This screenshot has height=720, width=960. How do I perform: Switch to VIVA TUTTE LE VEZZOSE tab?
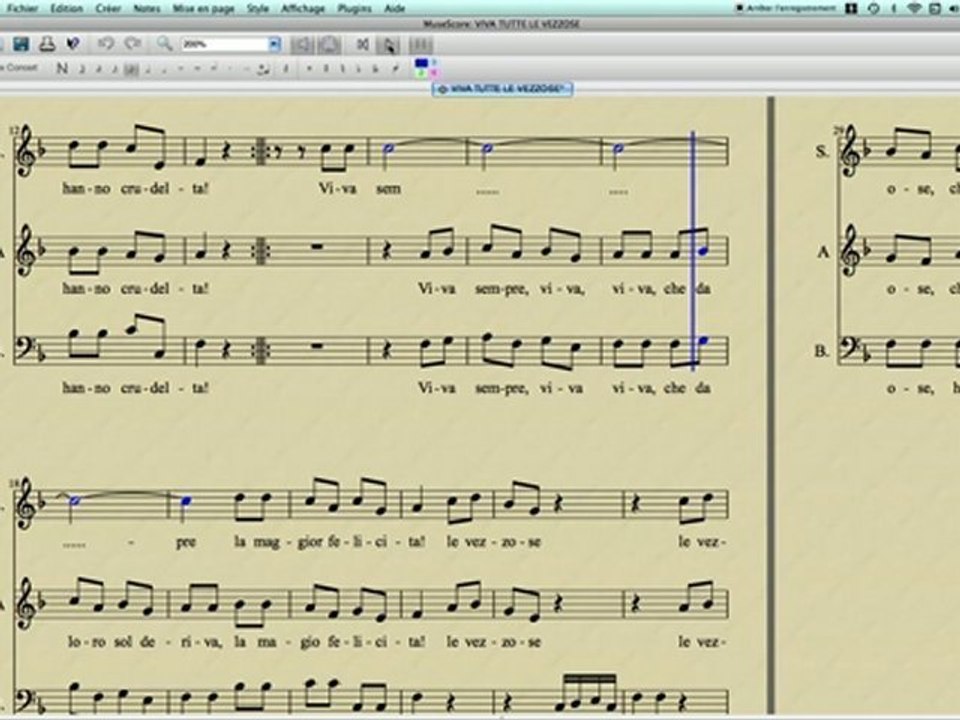click(x=502, y=89)
